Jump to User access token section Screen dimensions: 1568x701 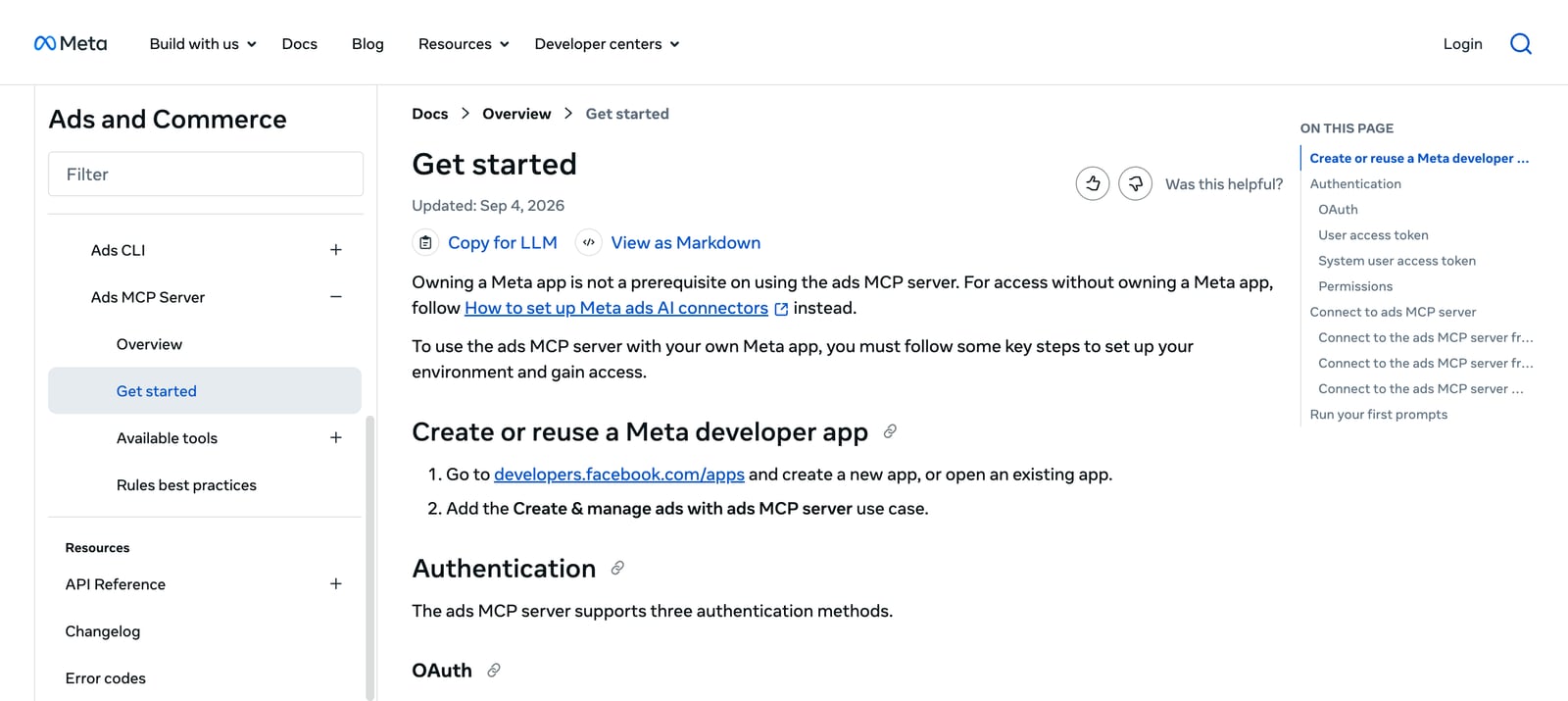(1373, 234)
